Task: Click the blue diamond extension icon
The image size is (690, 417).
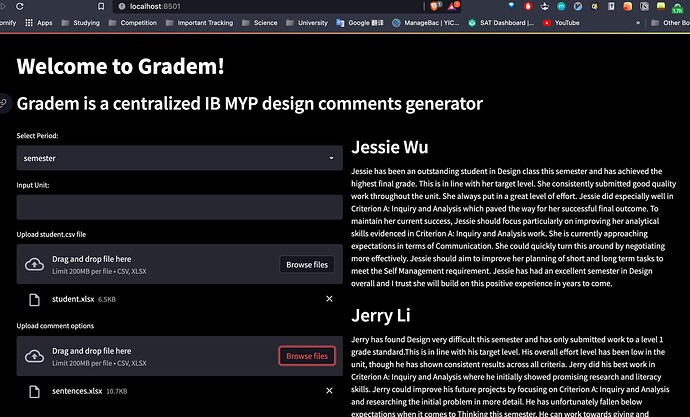Action: (511, 6)
